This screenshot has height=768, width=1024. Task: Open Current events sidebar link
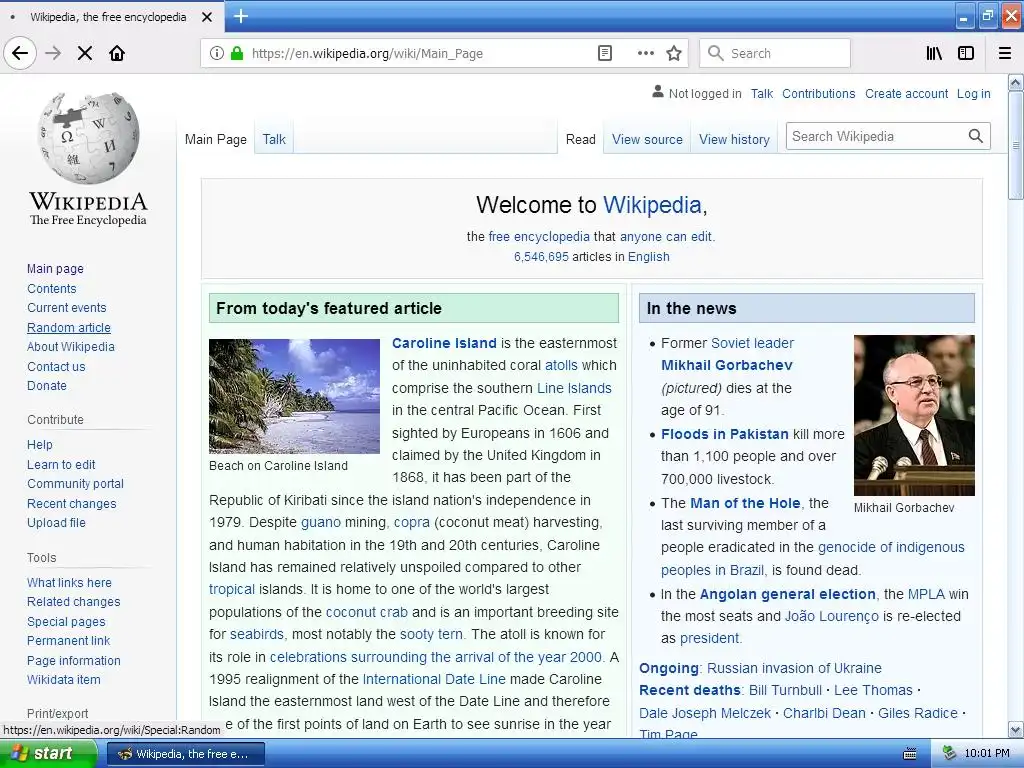coord(67,308)
